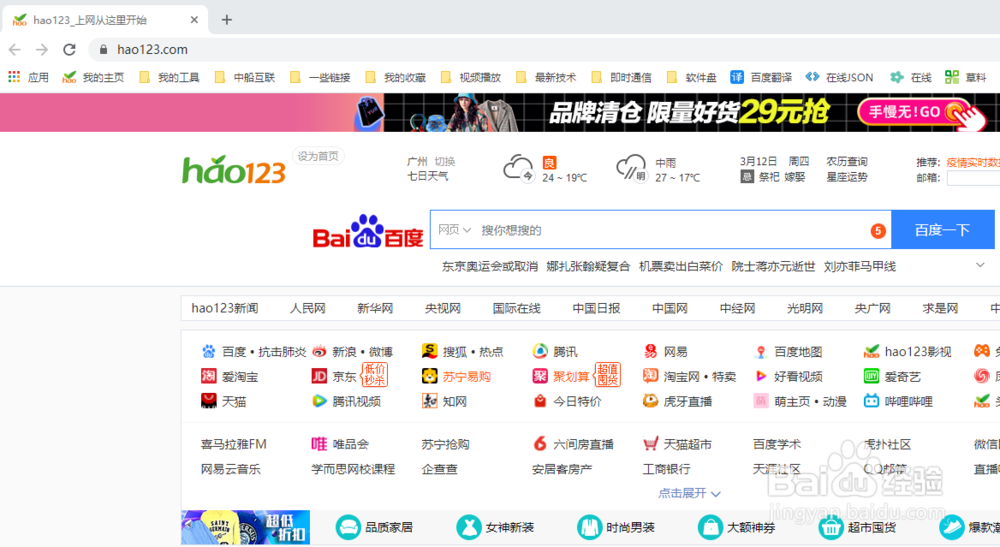Open 视频播放 bookmark folder
This screenshot has height=547, width=1000.
[471, 77]
